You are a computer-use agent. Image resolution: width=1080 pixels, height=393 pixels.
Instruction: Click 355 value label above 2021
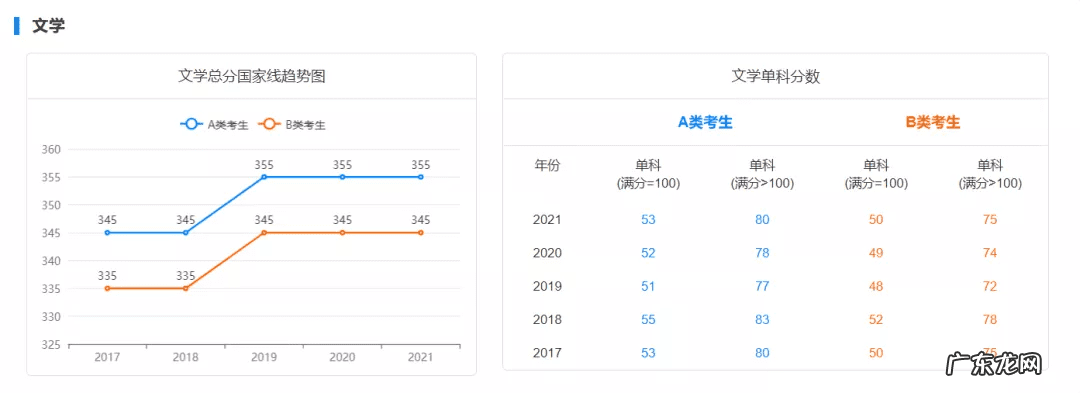421,164
